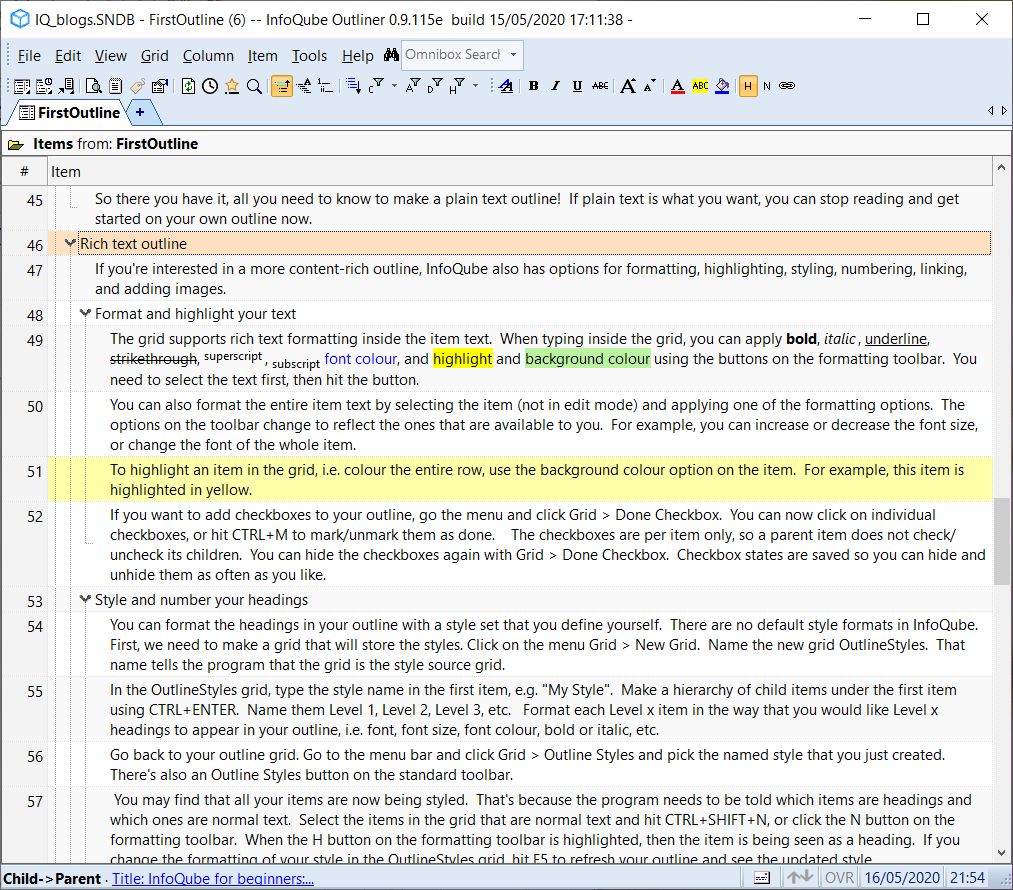Collapse Format and highlight your text item
1013x890 pixels.
coord(85,314)
